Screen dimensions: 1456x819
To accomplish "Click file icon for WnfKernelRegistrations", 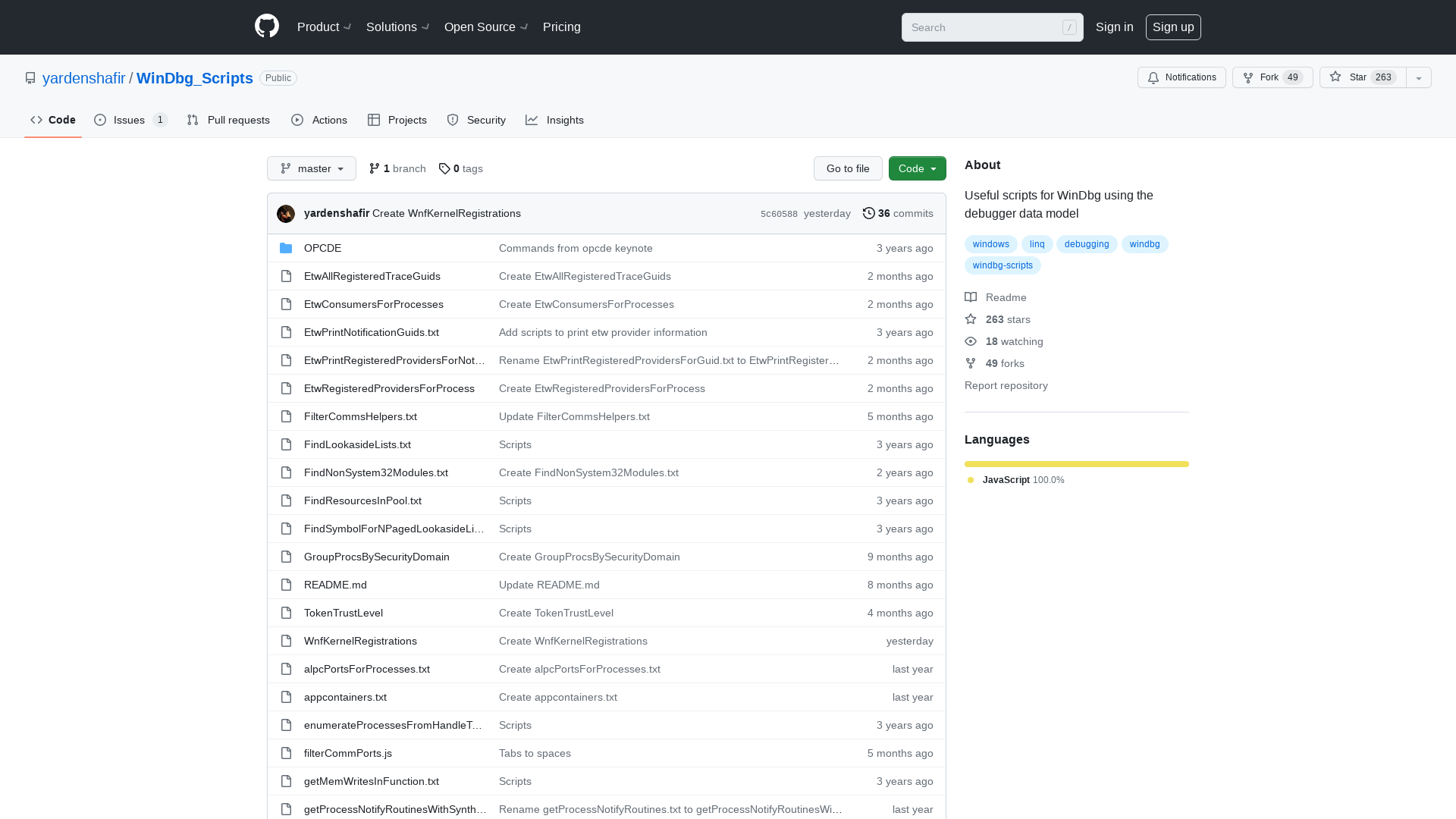I will point(286,641).
